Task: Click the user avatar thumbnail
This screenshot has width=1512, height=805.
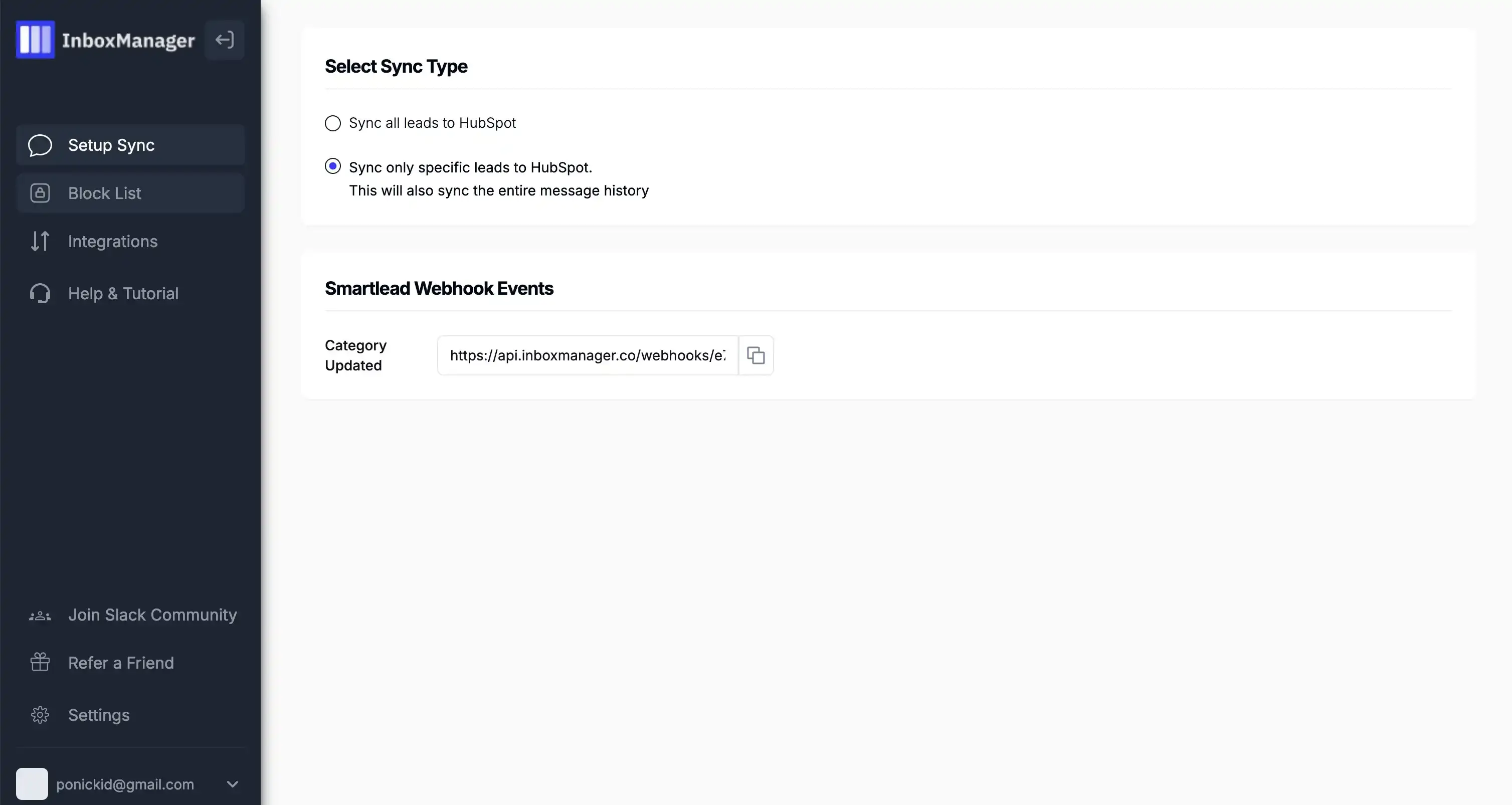Action: pyautogui.click(x=32, y=784)
